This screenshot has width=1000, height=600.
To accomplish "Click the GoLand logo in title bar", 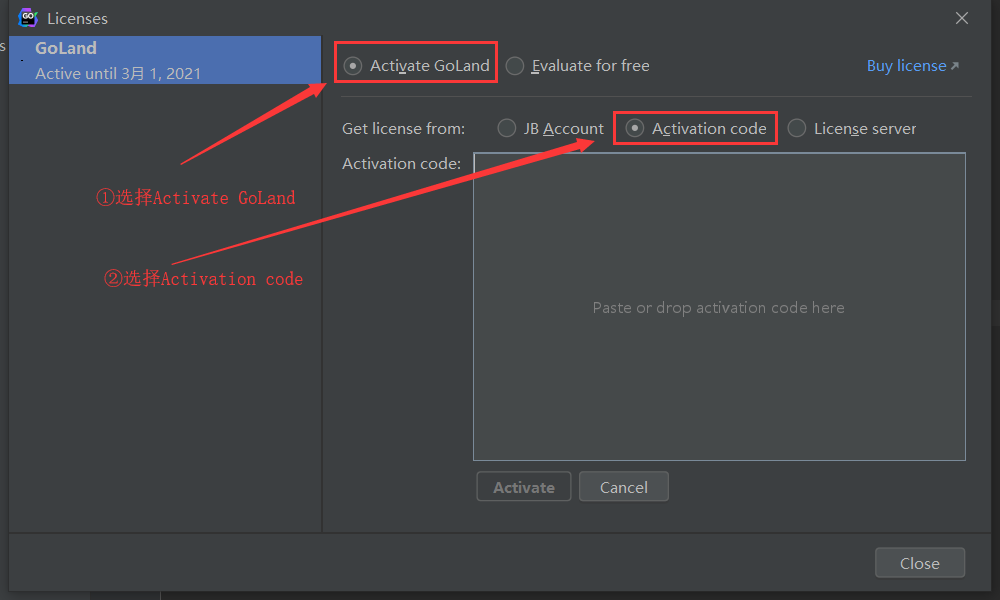I will pyautogui.click(x=28, y=17).
